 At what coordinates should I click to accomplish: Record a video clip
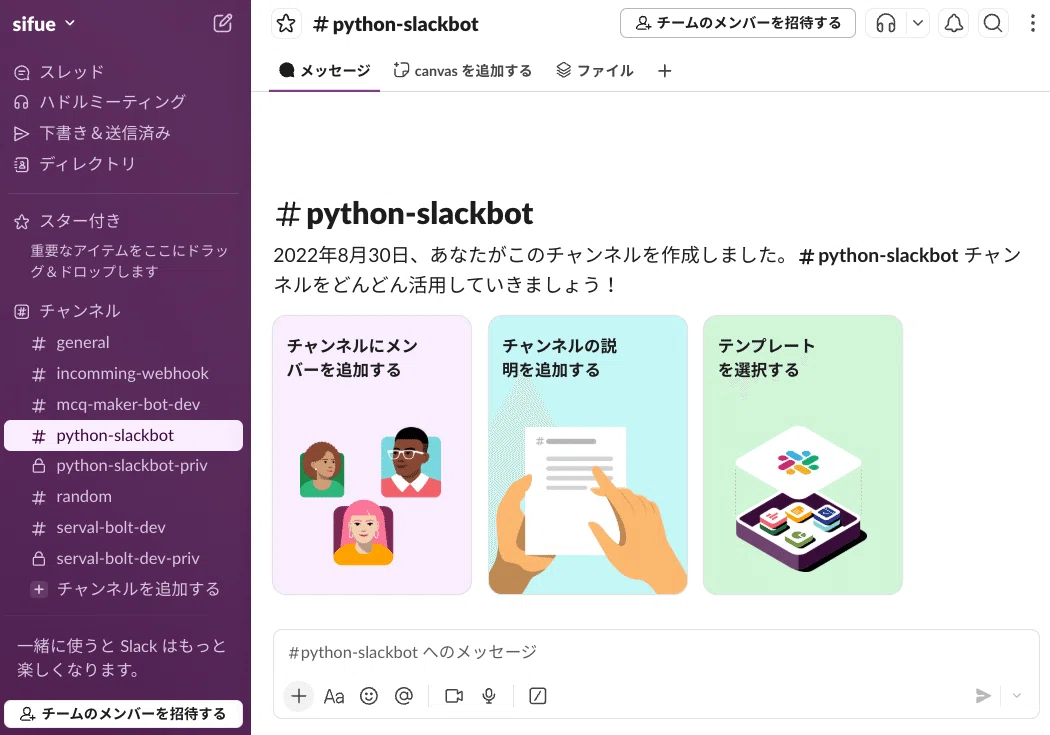[454, 696]
